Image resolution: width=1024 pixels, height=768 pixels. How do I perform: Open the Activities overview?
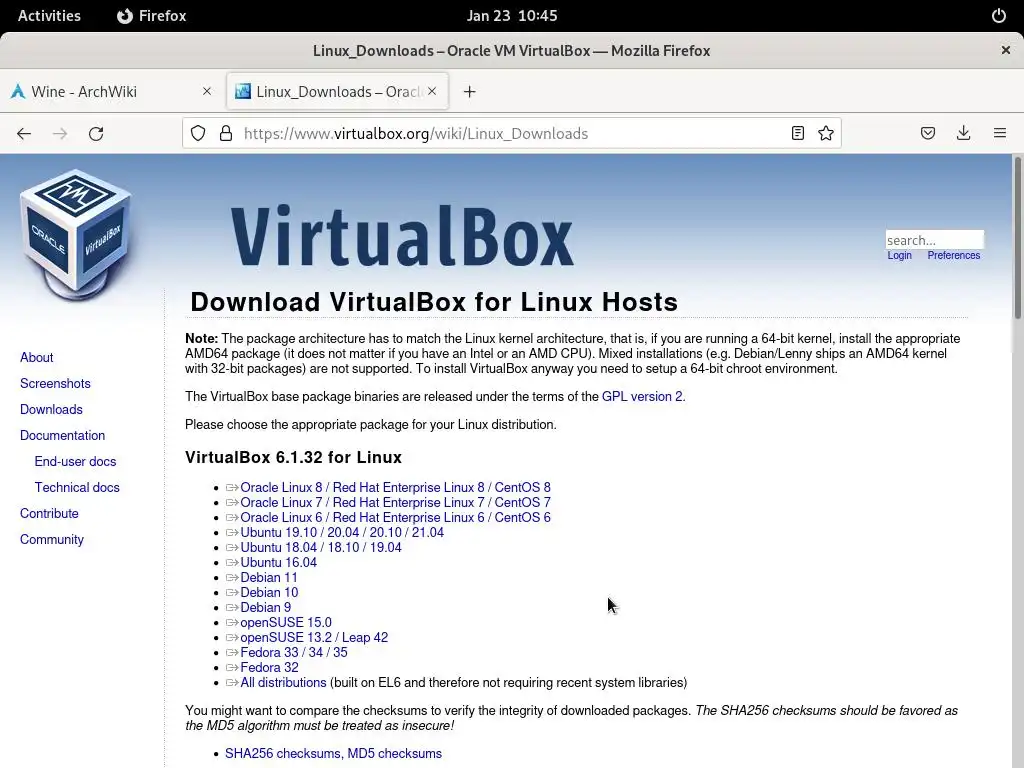[x=49, y=16]
